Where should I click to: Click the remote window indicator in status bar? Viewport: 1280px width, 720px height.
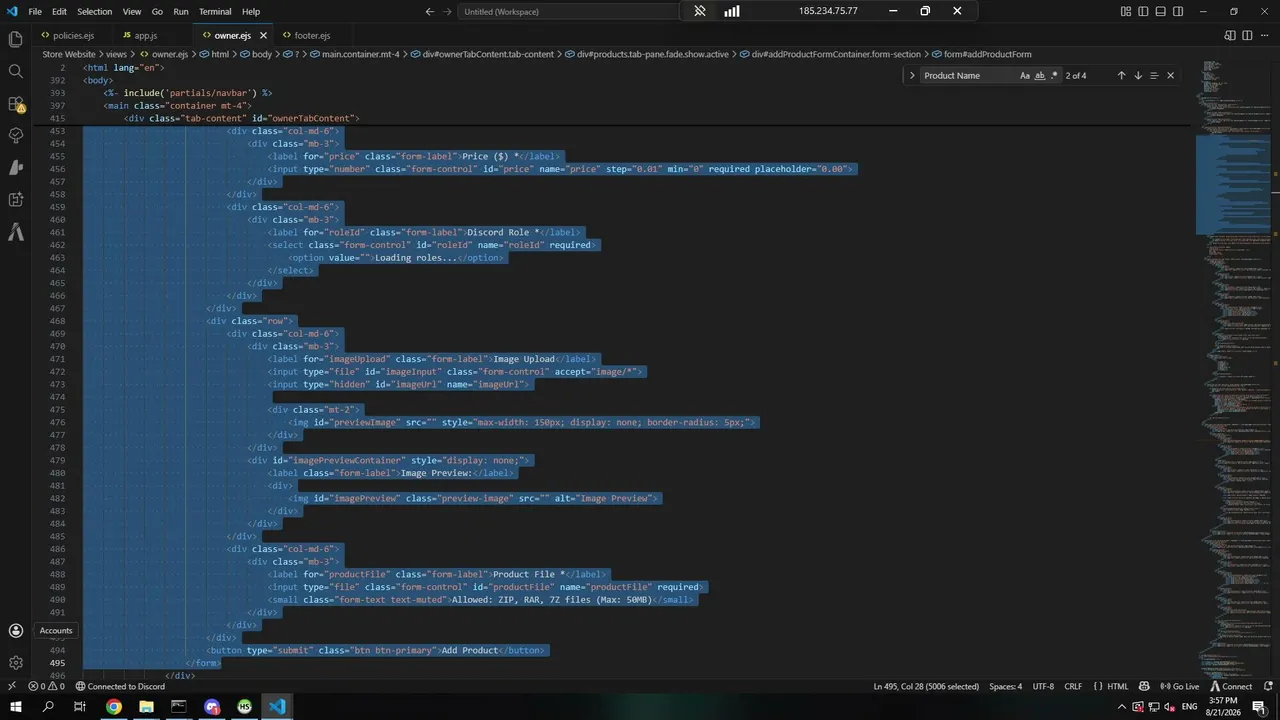(x=11, y=686)
